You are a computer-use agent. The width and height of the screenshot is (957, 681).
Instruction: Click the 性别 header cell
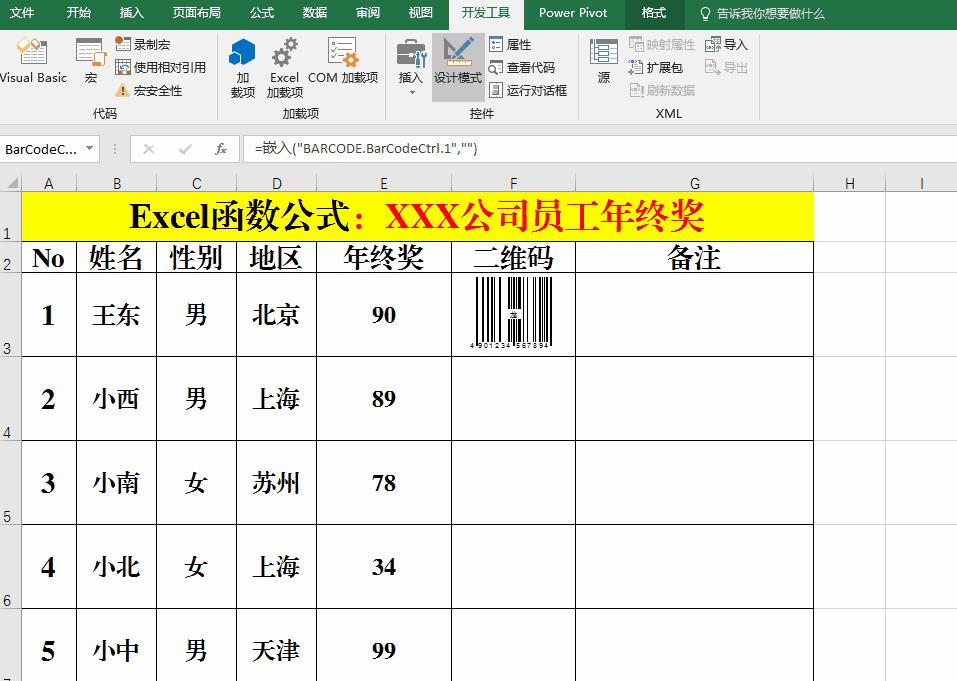tap(197, 258)
